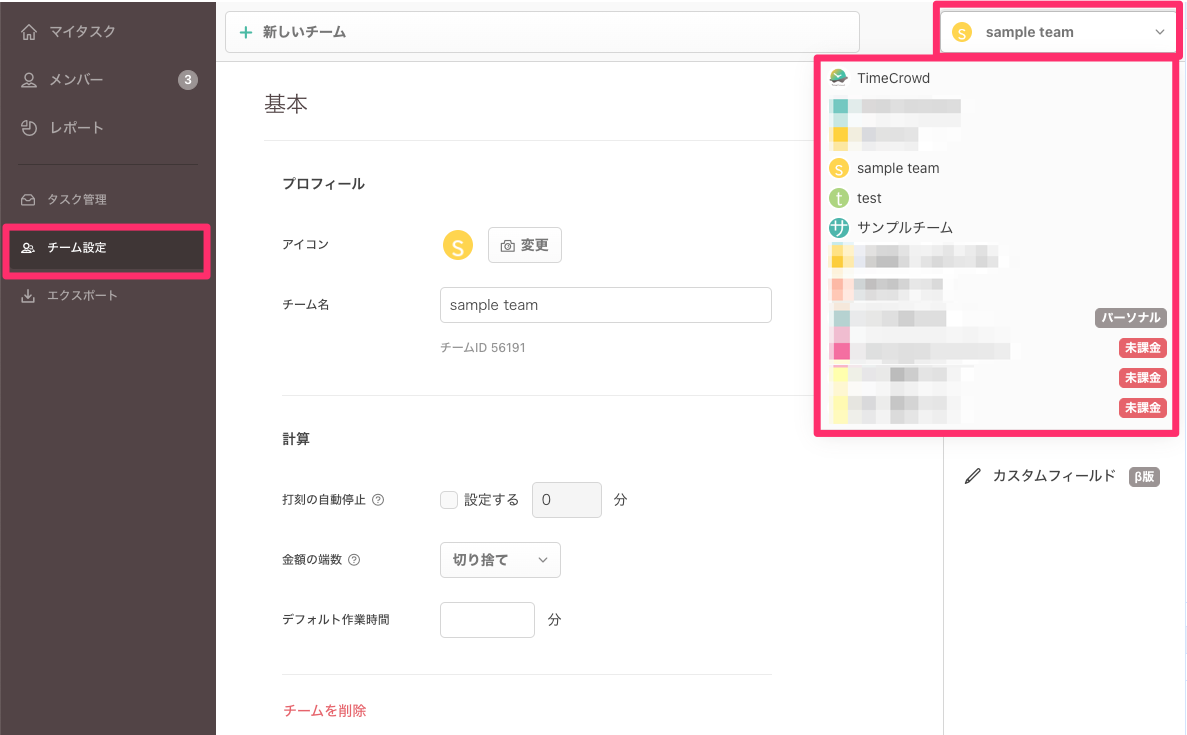The width and height of the screenshot is (1187, 735).
Task: Click the help icon next to 打刻の自動停止
Action: pos(378,500)
